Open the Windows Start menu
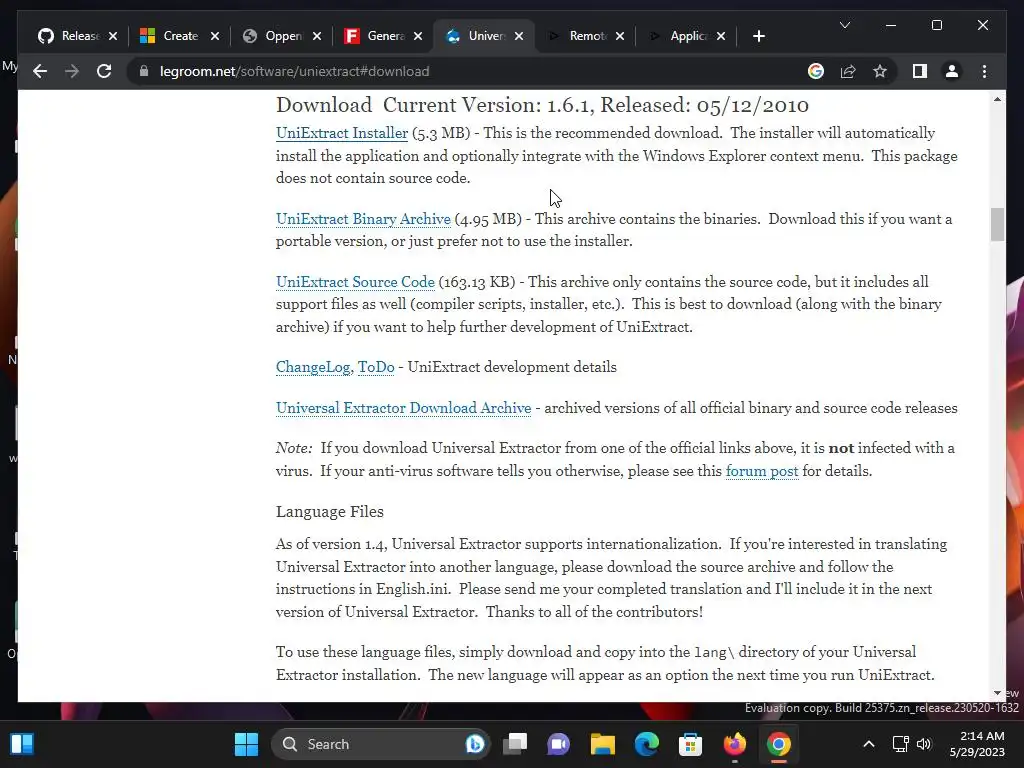 246,744
